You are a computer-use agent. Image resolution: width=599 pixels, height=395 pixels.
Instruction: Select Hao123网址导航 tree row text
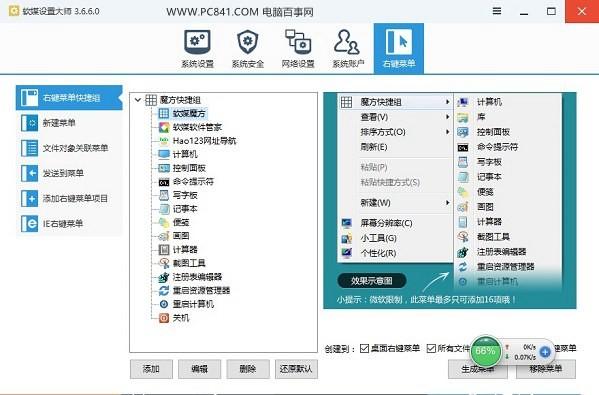204,141
